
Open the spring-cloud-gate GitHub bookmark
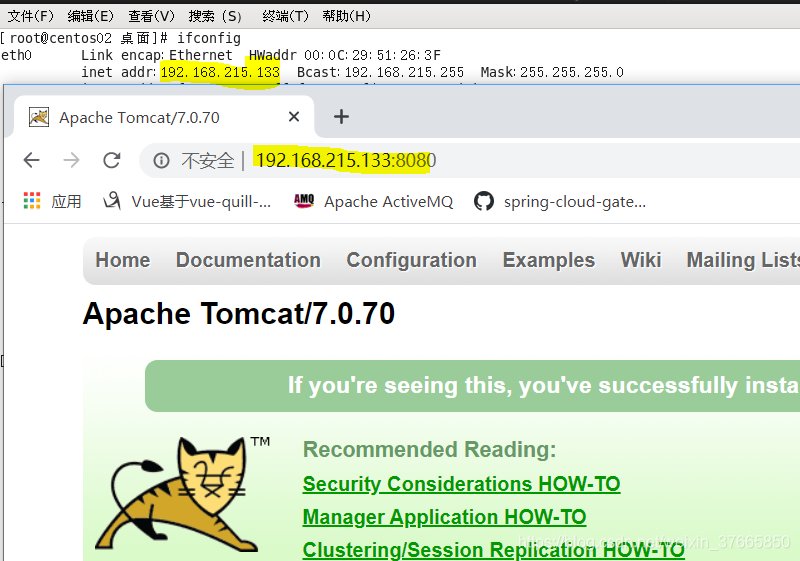[x=560, y=201]
